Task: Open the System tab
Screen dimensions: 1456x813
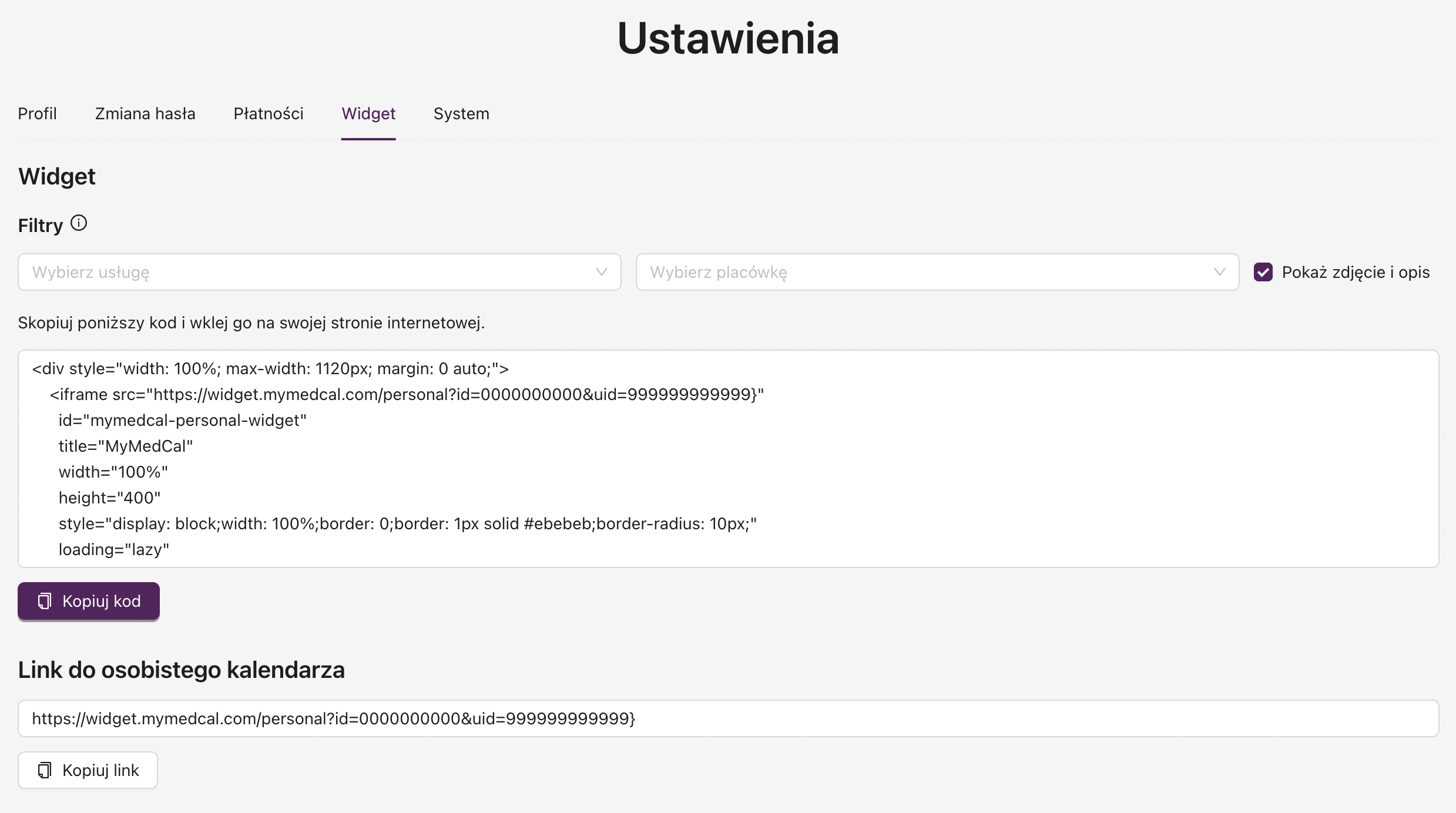Action: click(461, 113)
